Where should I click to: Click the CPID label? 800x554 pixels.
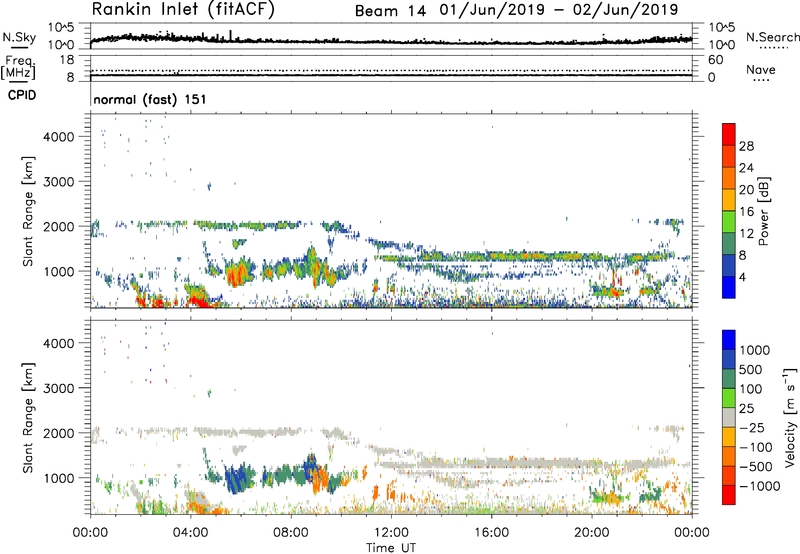coord(22,95)
